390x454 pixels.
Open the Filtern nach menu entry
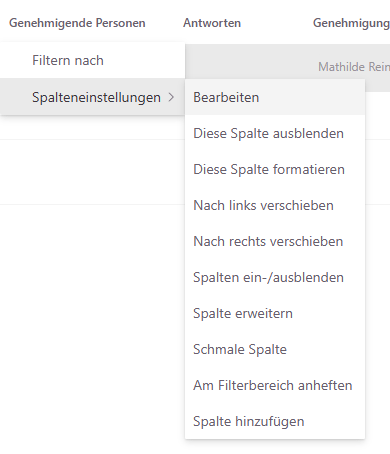click(92, 60)
